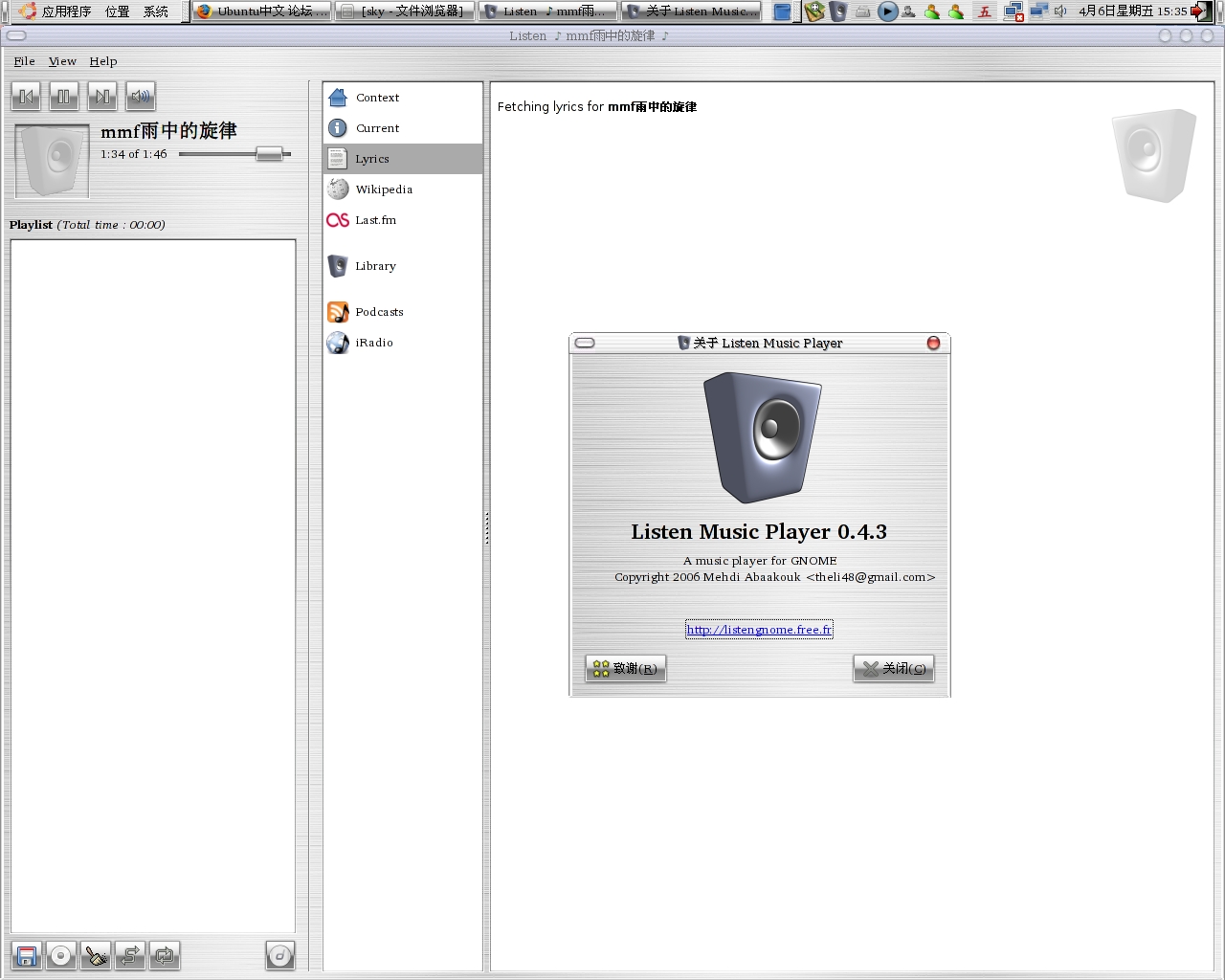Viewport: 1225px width, 980px height.
Task: Open the Help menu
Action: click(x=103, y=61)
